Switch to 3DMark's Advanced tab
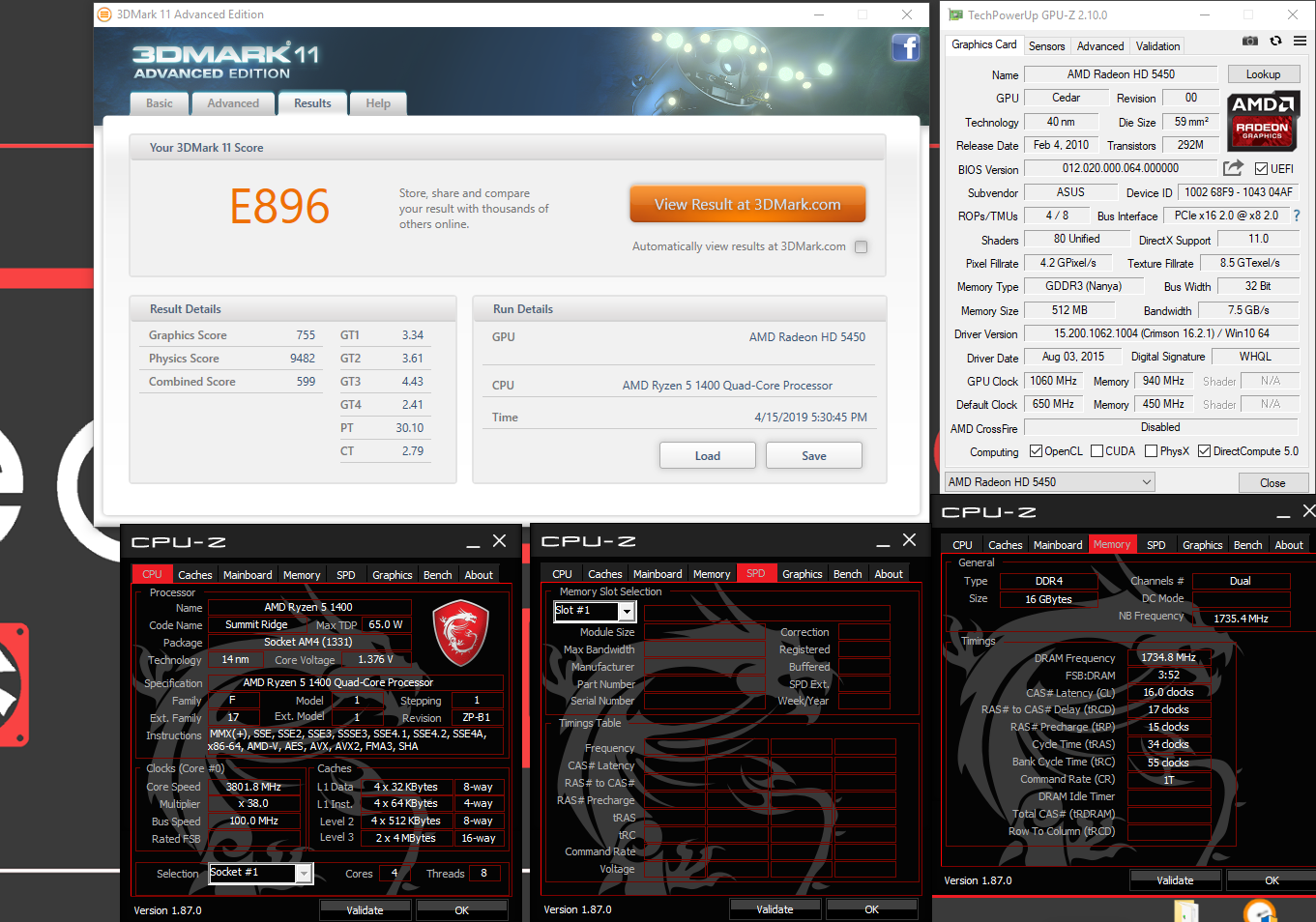Image resolution: width=1316 pixels, height=922 pixels. (233, 103)
